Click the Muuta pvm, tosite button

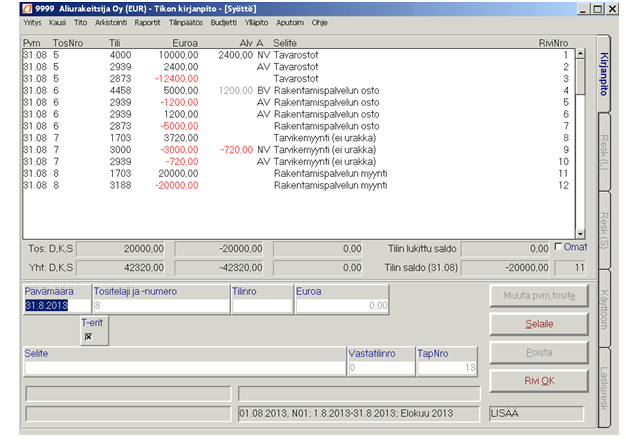pos(539,295)
